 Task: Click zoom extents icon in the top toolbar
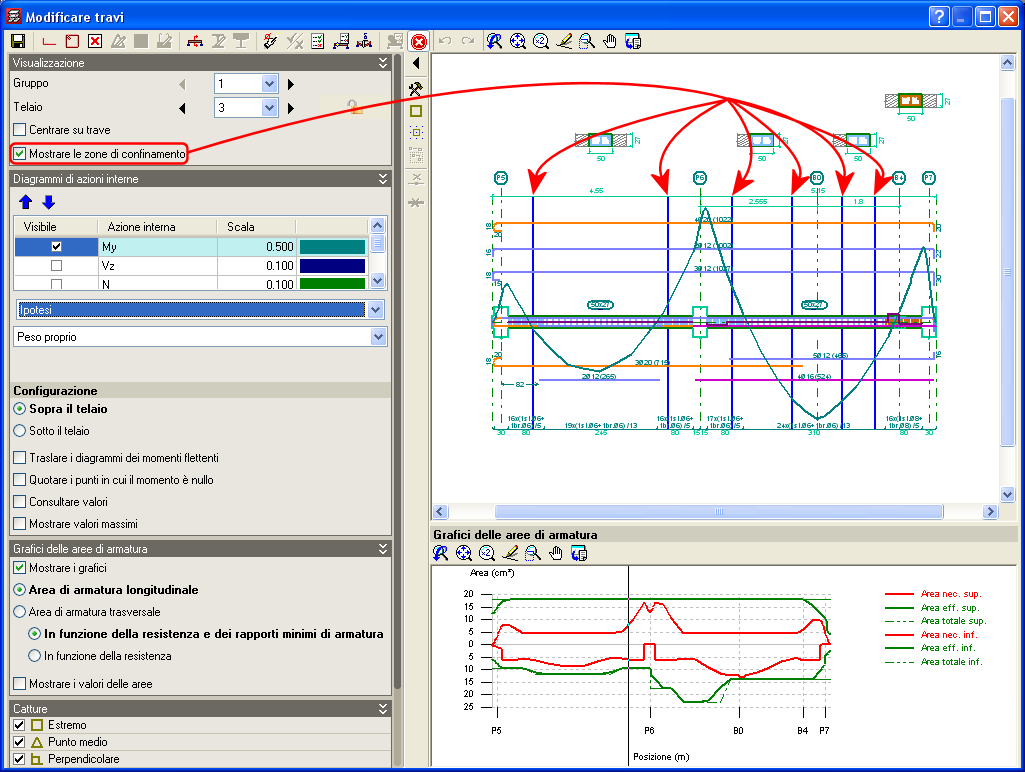[x=518, y=41]
